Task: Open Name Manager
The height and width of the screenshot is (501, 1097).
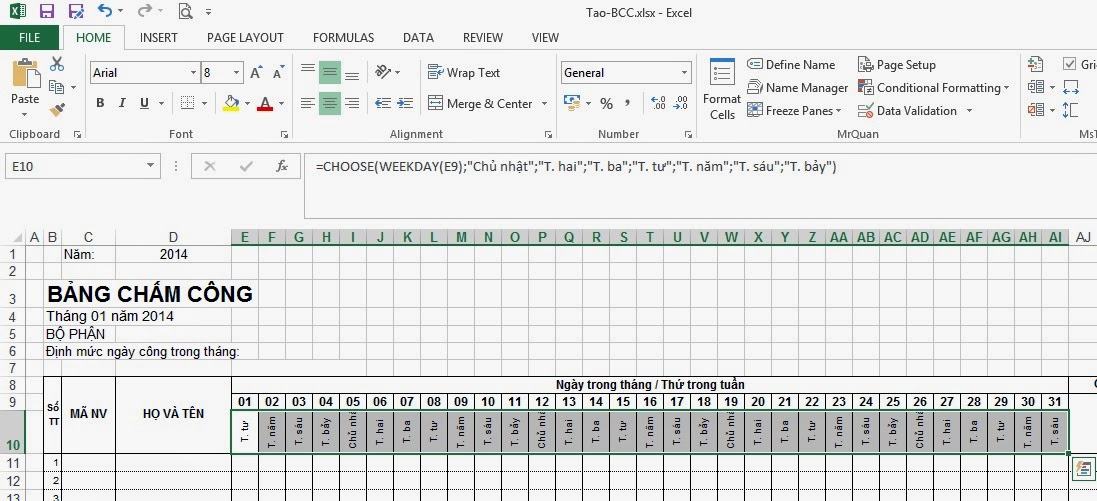Action: click(798, 87)
